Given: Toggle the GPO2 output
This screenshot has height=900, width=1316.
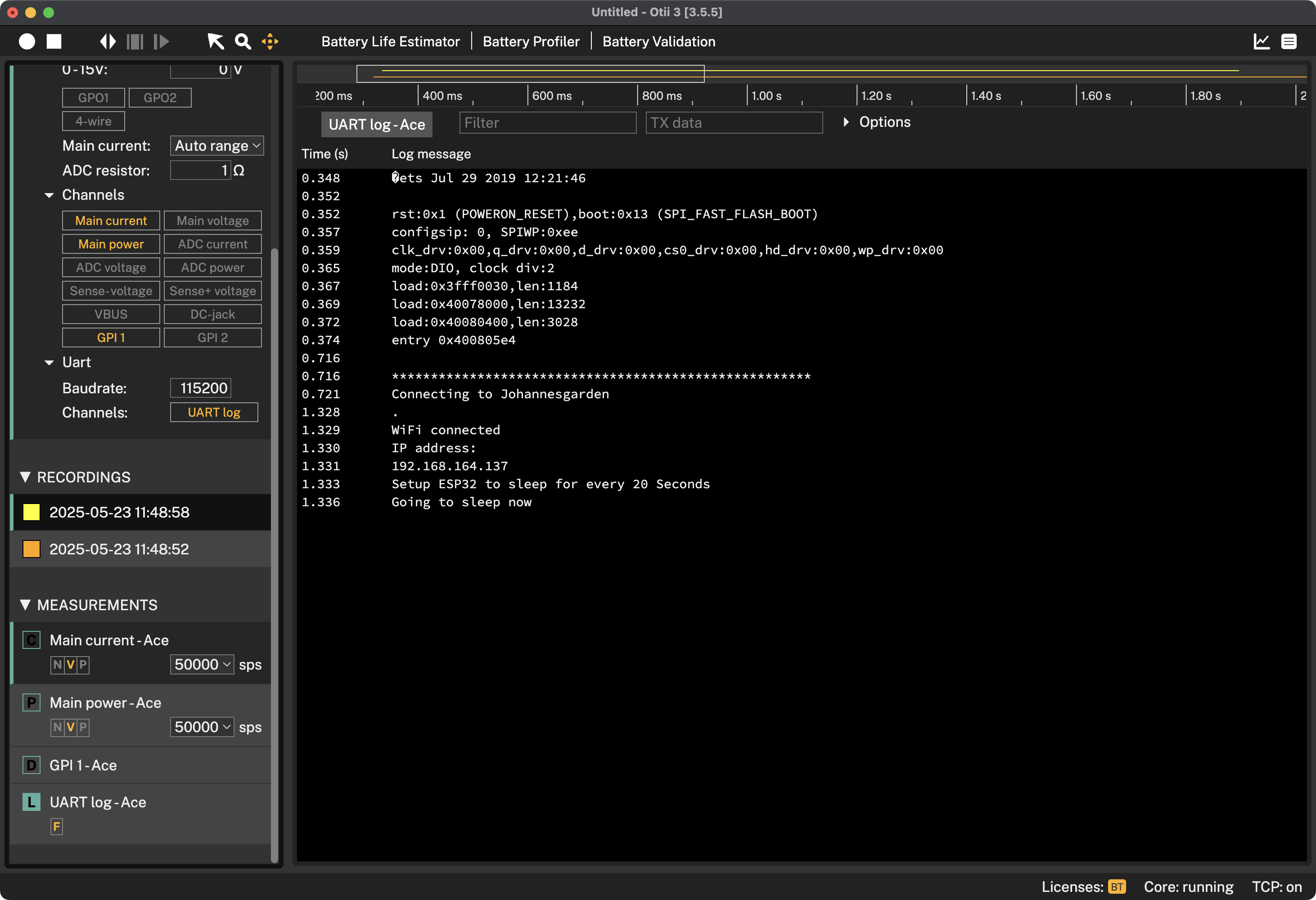Looking at the screenshot, I should (160, 97).
